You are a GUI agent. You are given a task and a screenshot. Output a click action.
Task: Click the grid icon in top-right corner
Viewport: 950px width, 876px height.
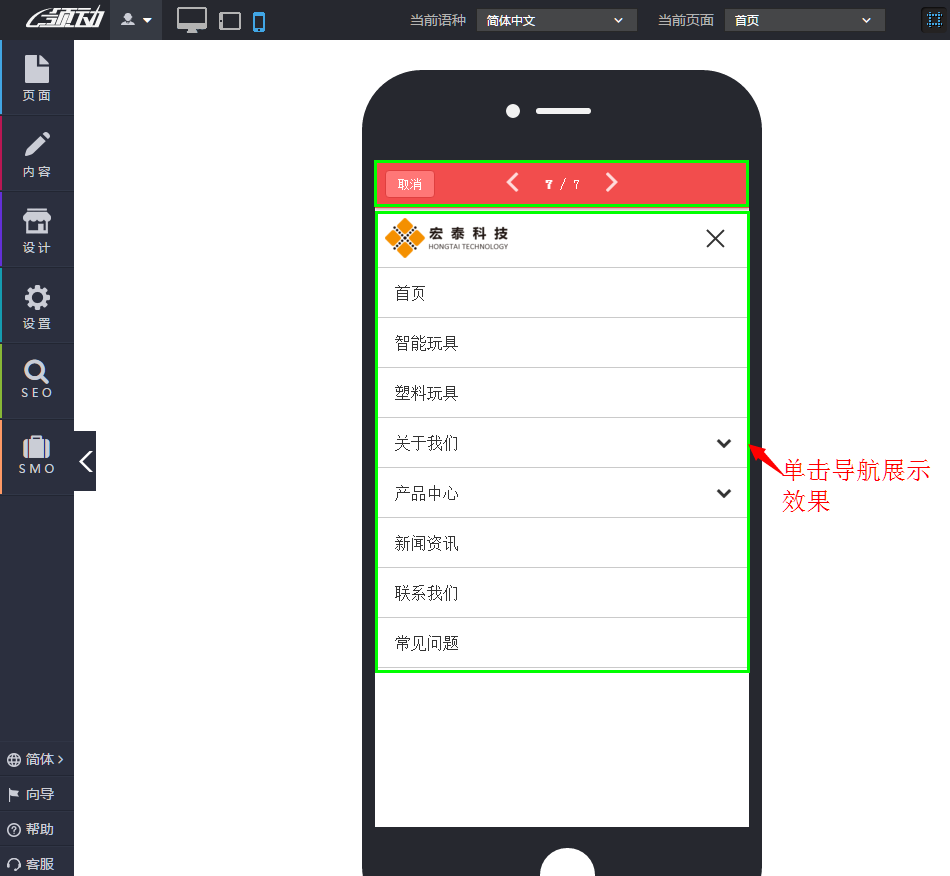pos(932,19)
